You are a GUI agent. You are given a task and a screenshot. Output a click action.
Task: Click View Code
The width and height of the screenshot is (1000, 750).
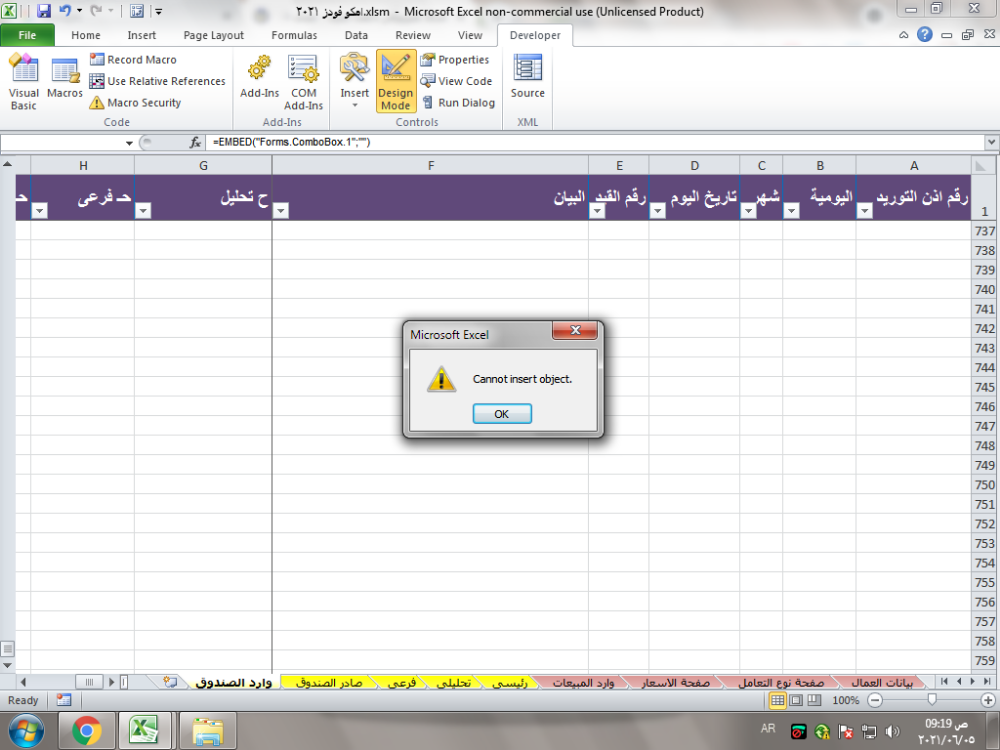pyautogui.click(x=457, y=81)
